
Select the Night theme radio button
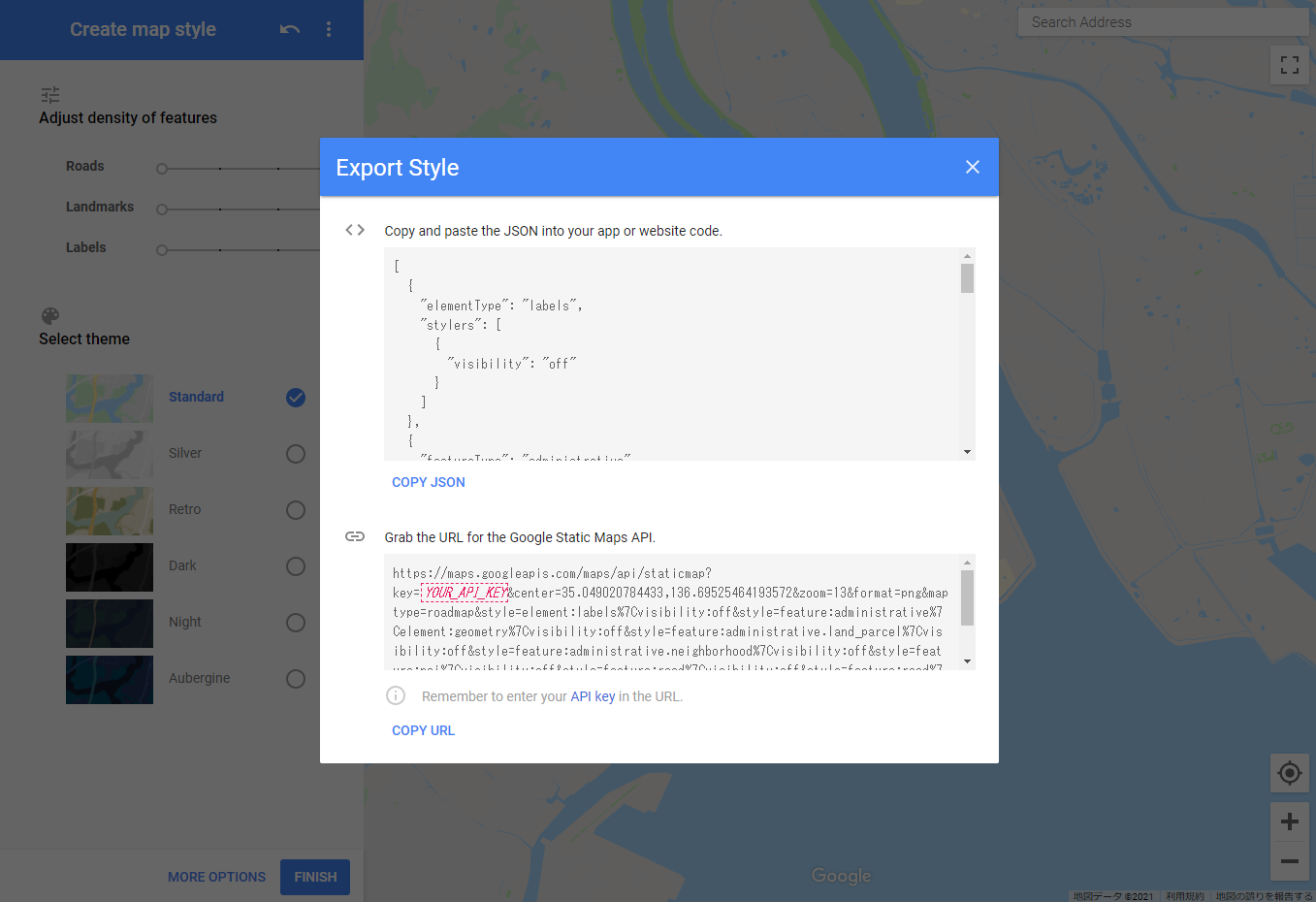click(x=295, y=622)
